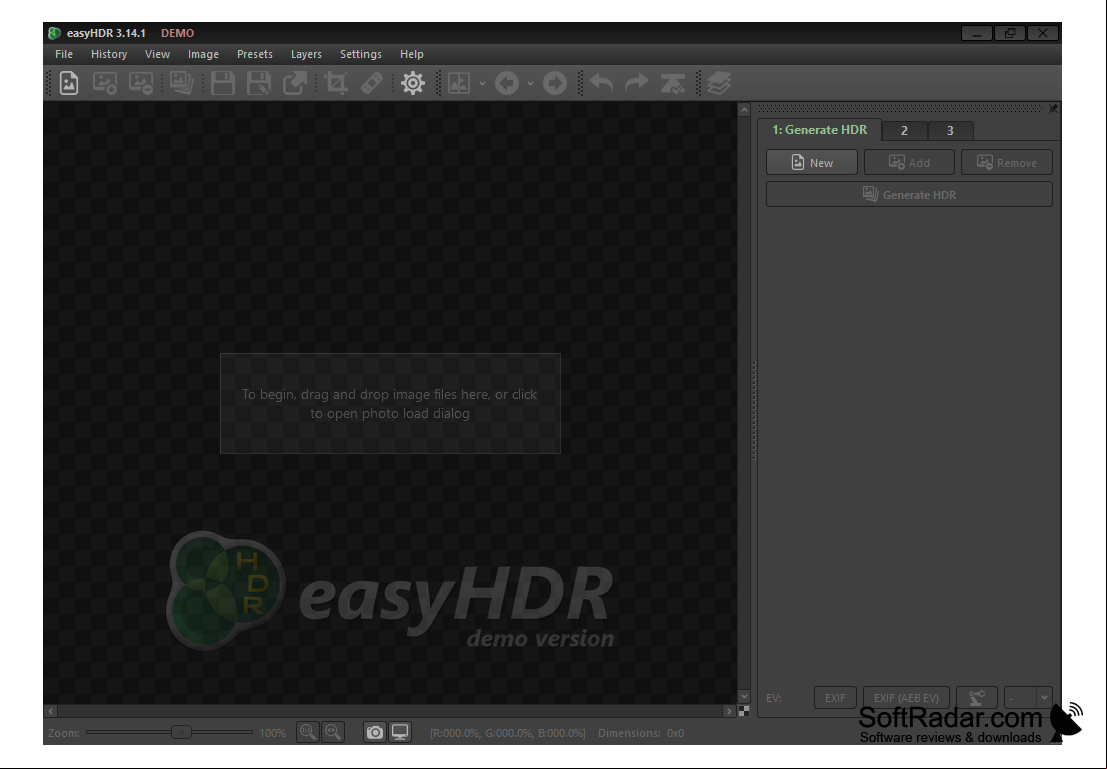The image size is (1107, 769).
Task: Click drag-and-drop box to open photo dialog
Action: pos(390,404)
